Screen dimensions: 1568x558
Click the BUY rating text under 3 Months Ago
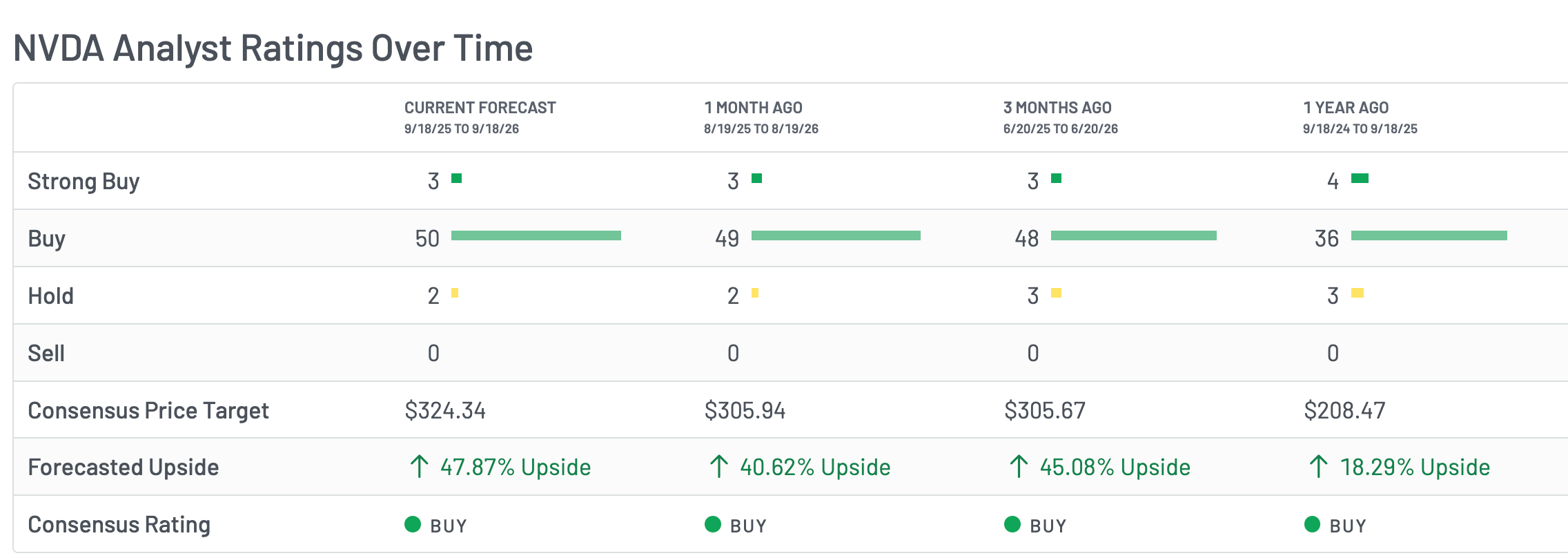pyautogui.click(x=1048, y=526)
